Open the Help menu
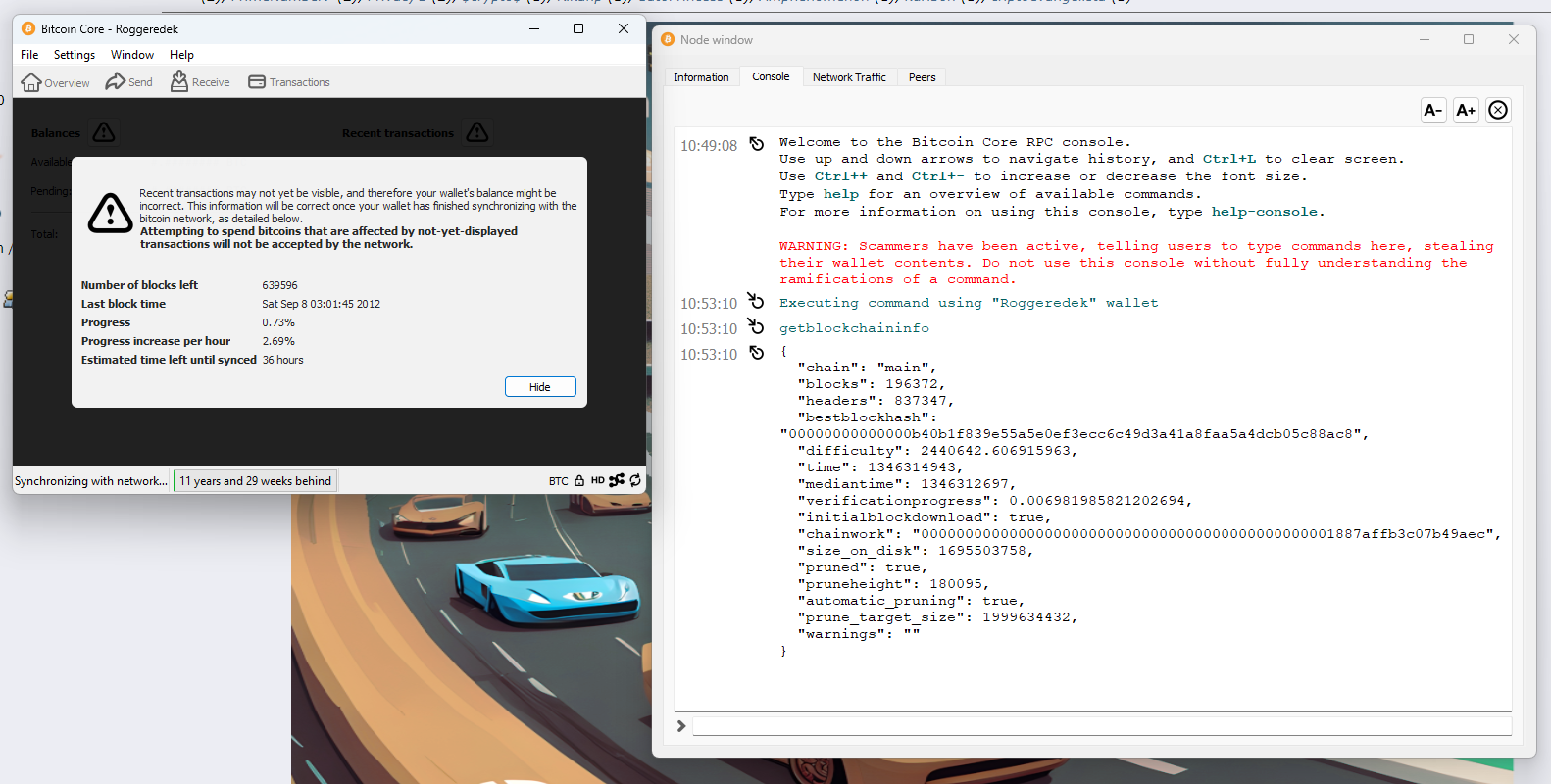1551x784 pixels. click(x=181, y=55)
